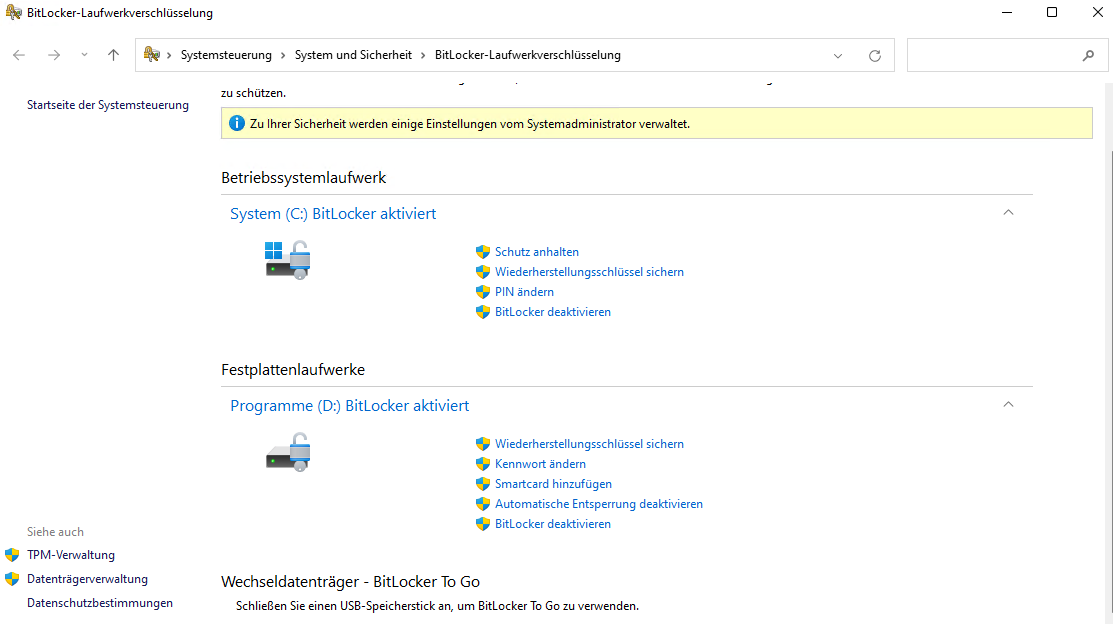The height and width of the screenshot is (624, 1113).
Task: Expand the address bar history dropdown
Action: 838,55
